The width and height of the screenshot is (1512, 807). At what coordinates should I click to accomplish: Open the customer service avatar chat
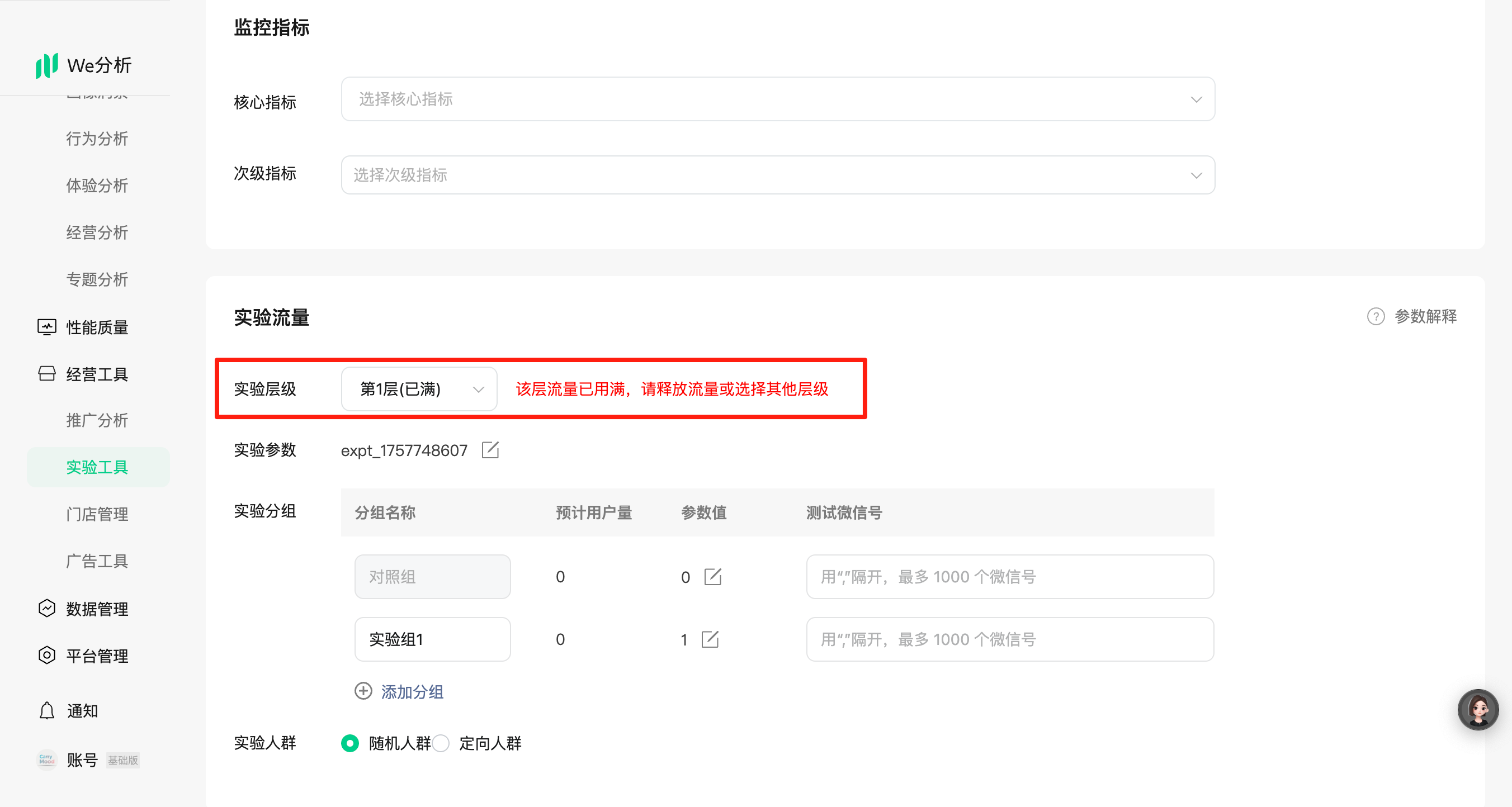(x=1477, y=709)
